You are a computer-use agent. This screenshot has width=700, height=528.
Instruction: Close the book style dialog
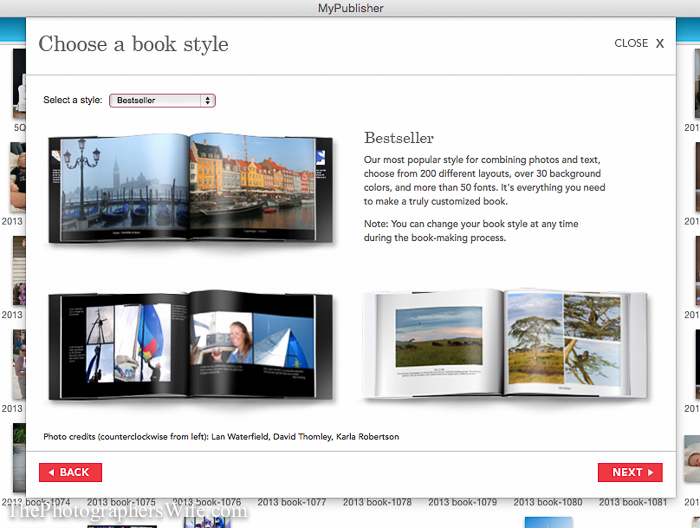639,43
